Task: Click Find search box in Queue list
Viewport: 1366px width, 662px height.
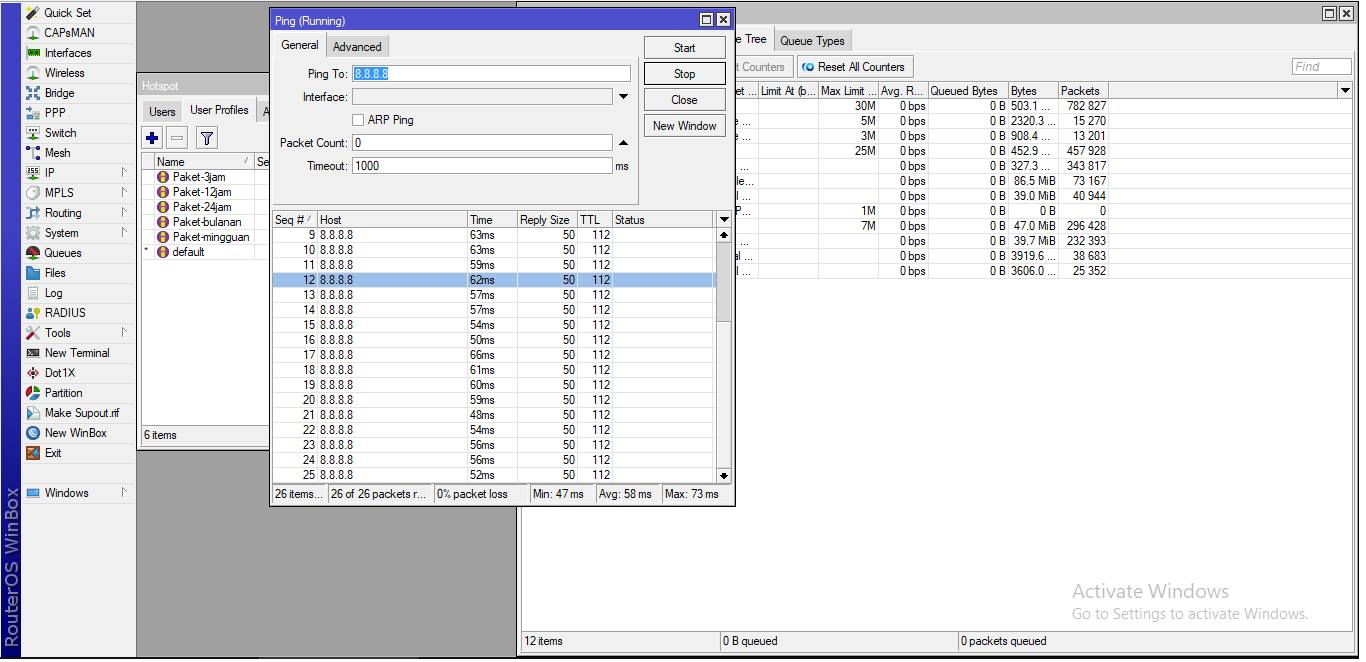Action: (1321, 67)
